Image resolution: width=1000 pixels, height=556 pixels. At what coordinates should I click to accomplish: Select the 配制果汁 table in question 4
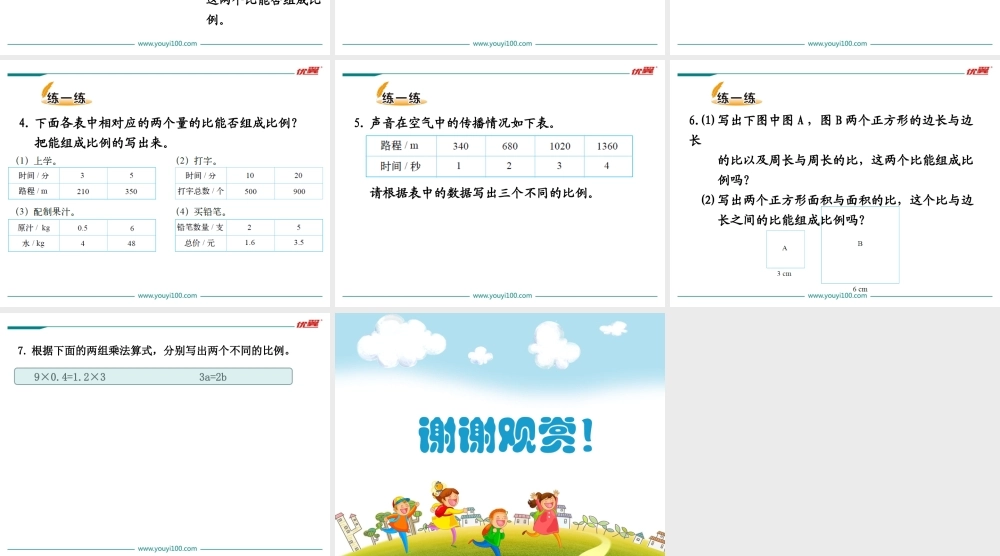pyautogui.click(x=85, y=235)
